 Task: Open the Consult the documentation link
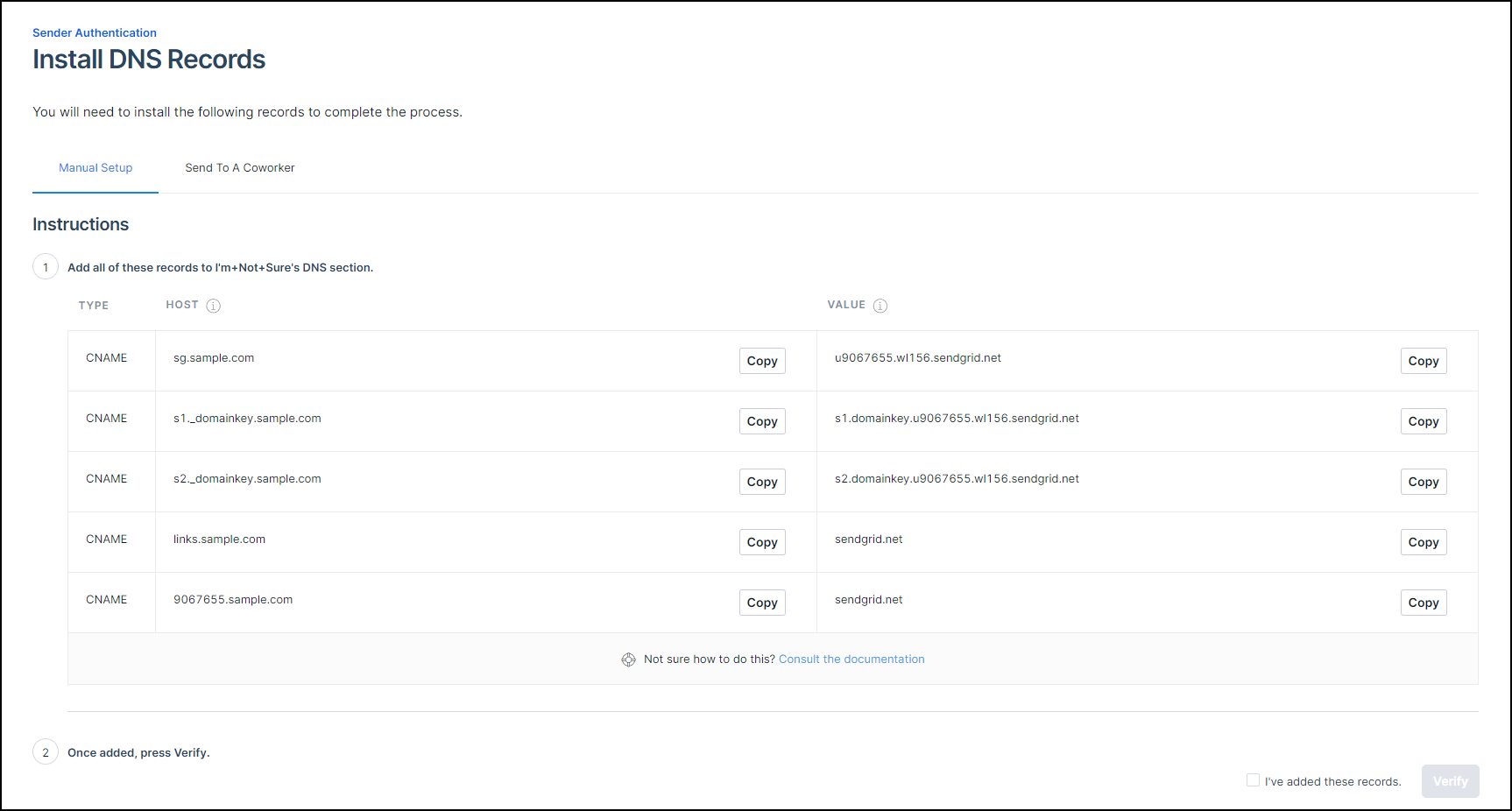pos(851,659)
